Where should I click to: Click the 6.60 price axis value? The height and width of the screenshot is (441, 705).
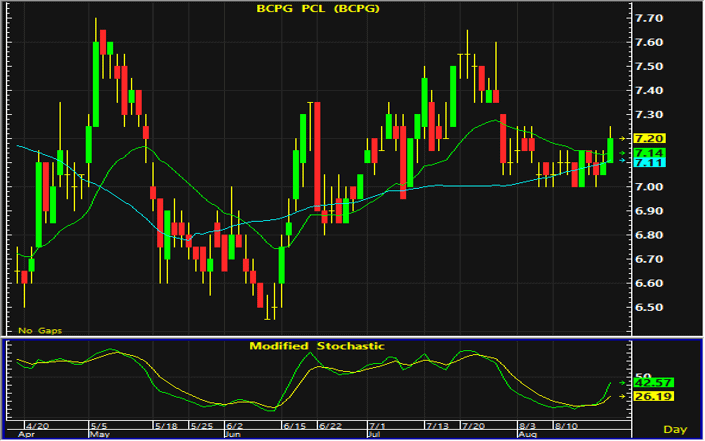point(648,283)
